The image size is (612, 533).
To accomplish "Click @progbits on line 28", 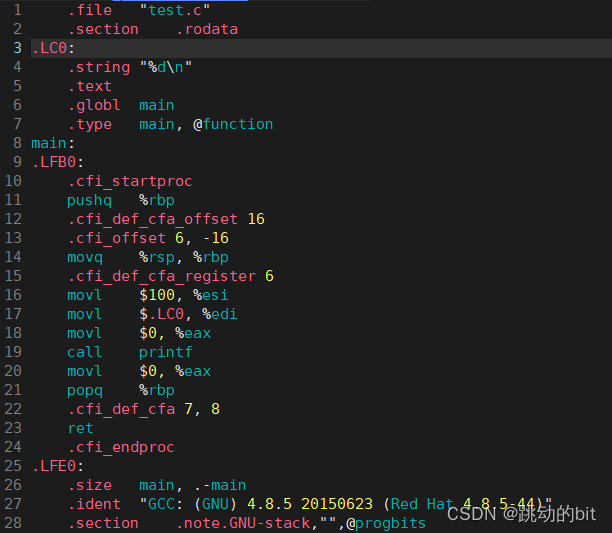I will click(x=386, y=523).
